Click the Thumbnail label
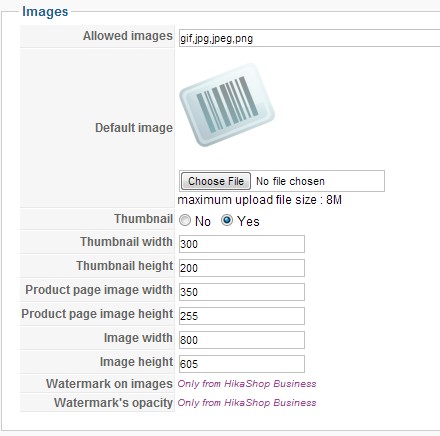 tap(144, 219)
